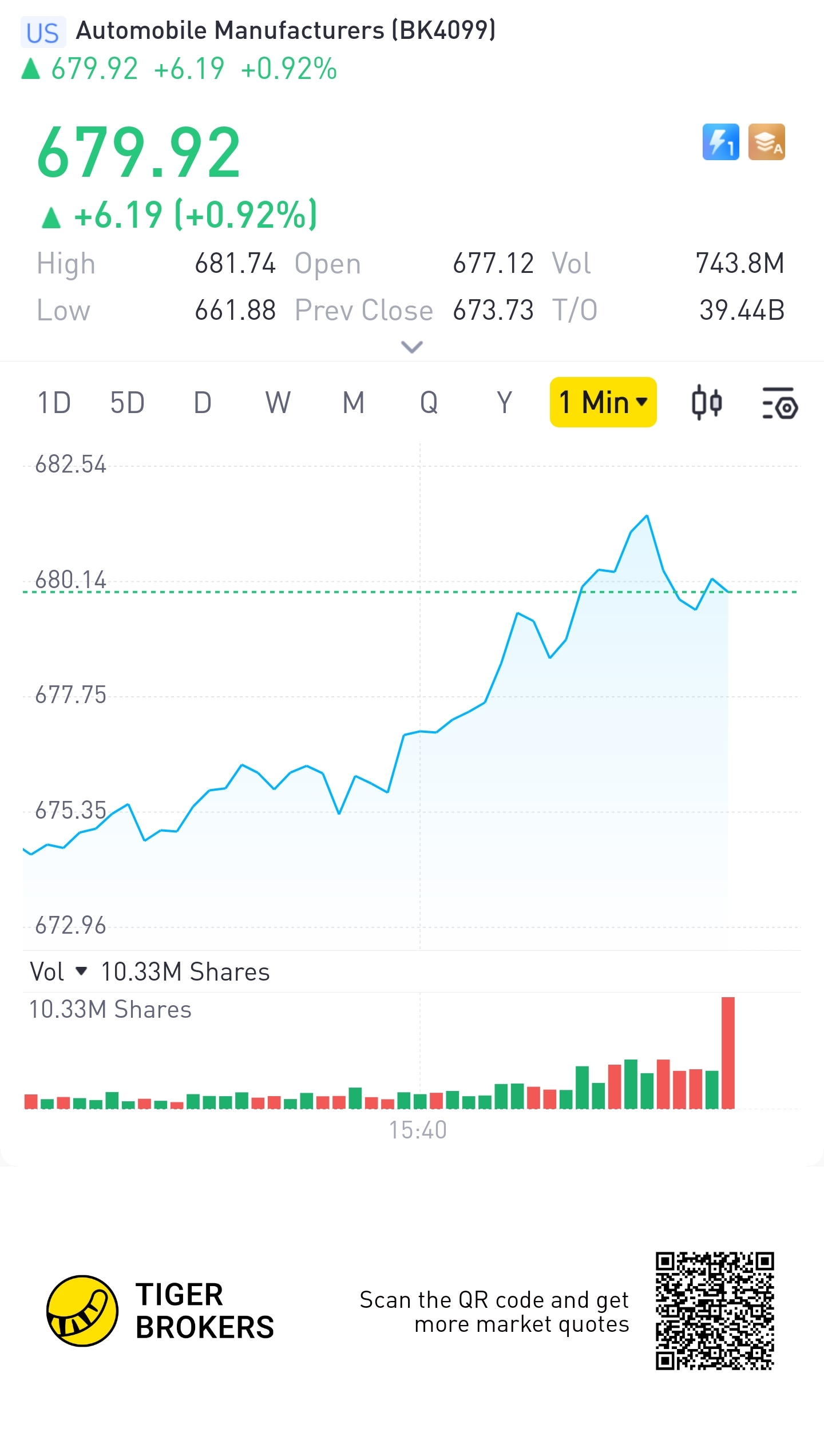Image resolution: width=824 pixels, height=1456 pixels.
Task: Select the Y yearly chart tab
Action: [x=504, y=402]
